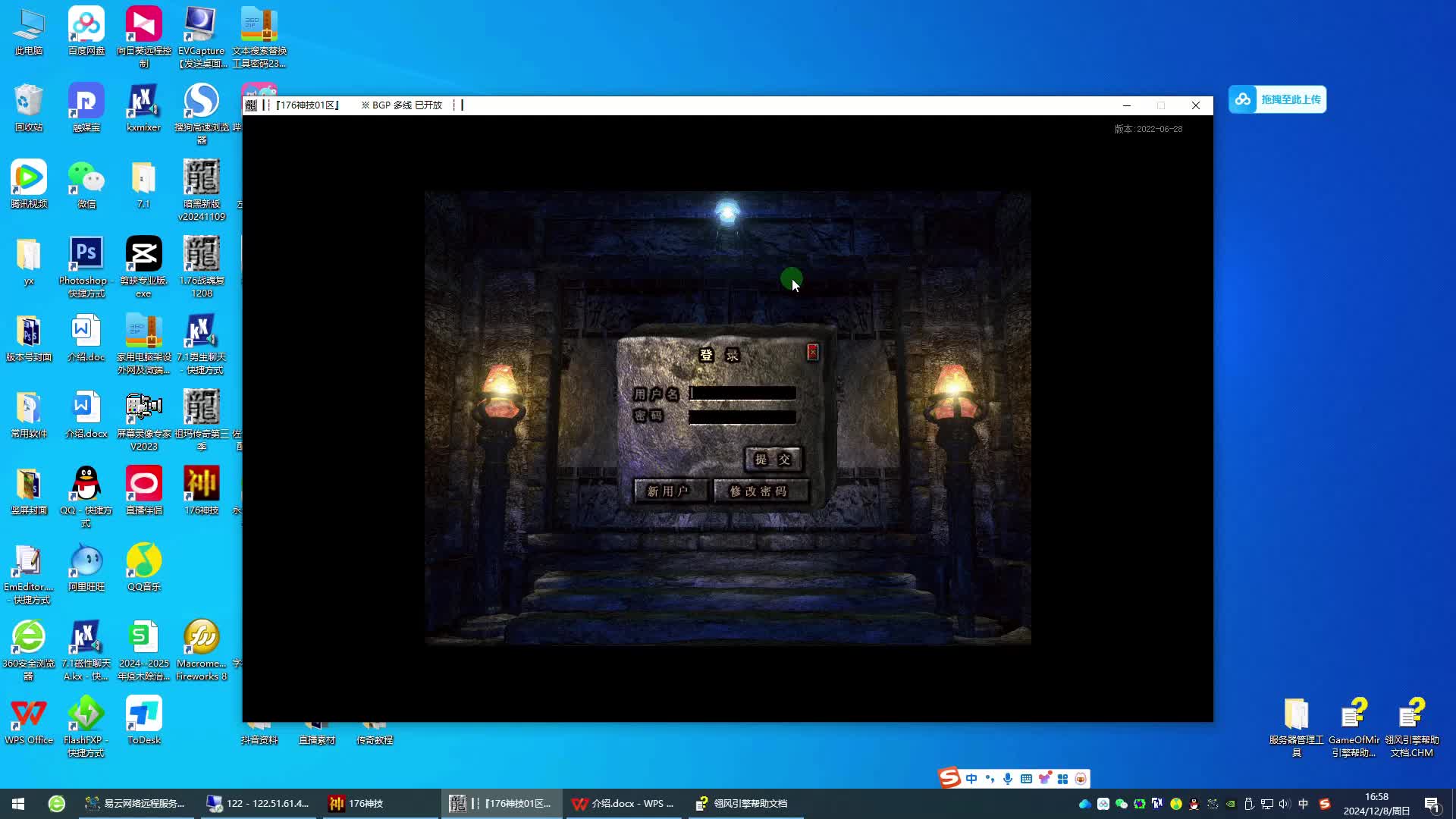Switch to 122 - 122.51.61.4 taskbar item
This screenshot has height=819, width=1456.
(259, 803)
